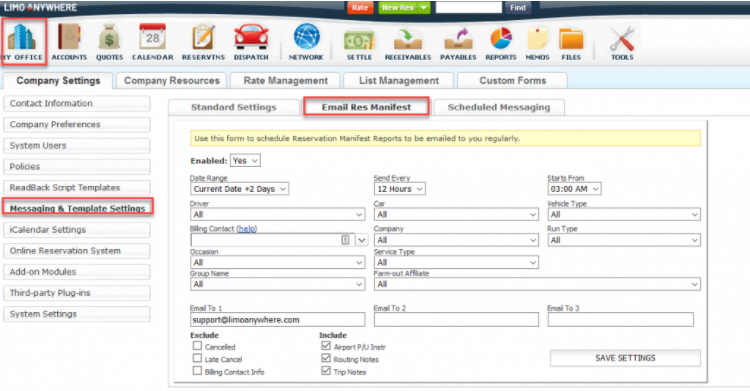The image size is (750, 391).
Task: Open the Standard Settings tab
Action: (233, 107)
